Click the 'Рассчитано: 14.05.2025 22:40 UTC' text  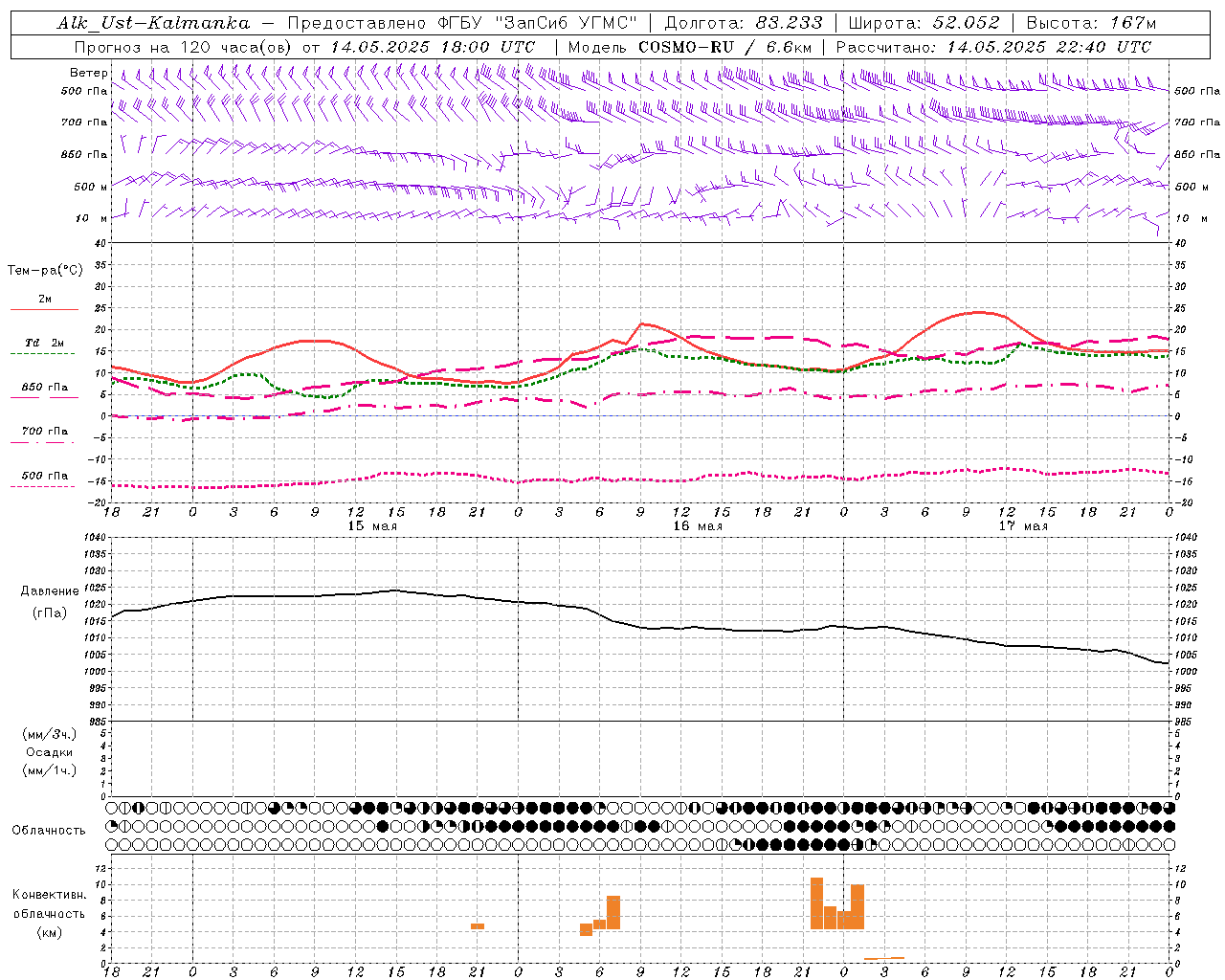click(x=993, y=47)
